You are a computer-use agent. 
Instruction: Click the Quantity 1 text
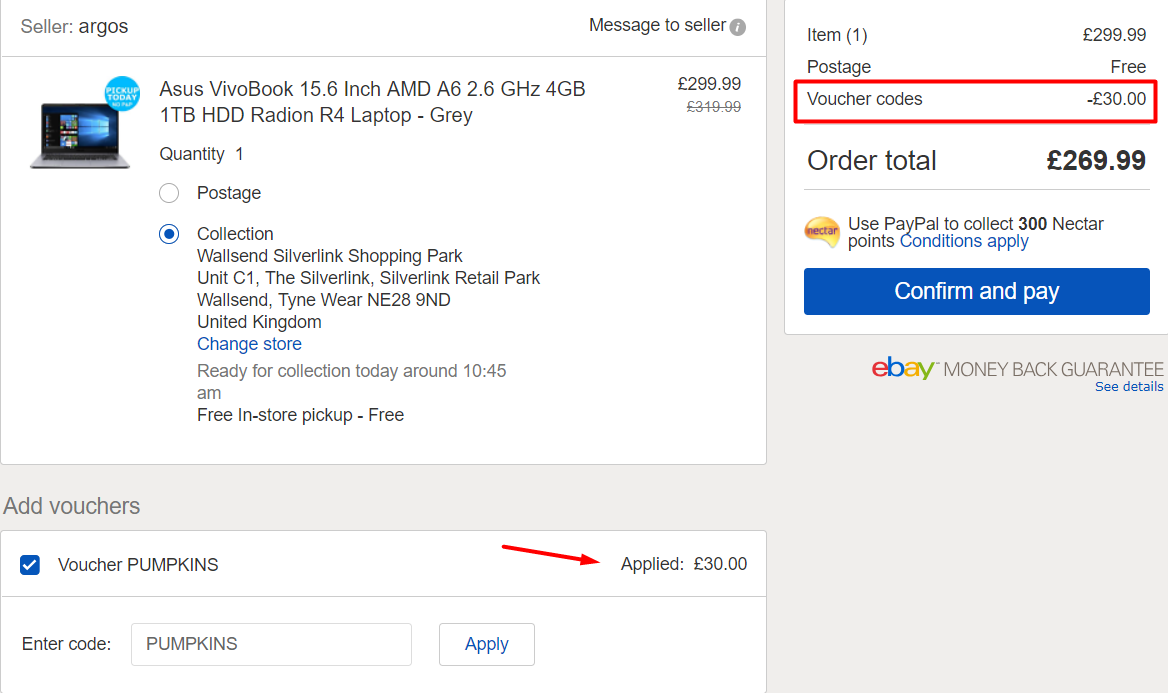[x=201, y=154]
